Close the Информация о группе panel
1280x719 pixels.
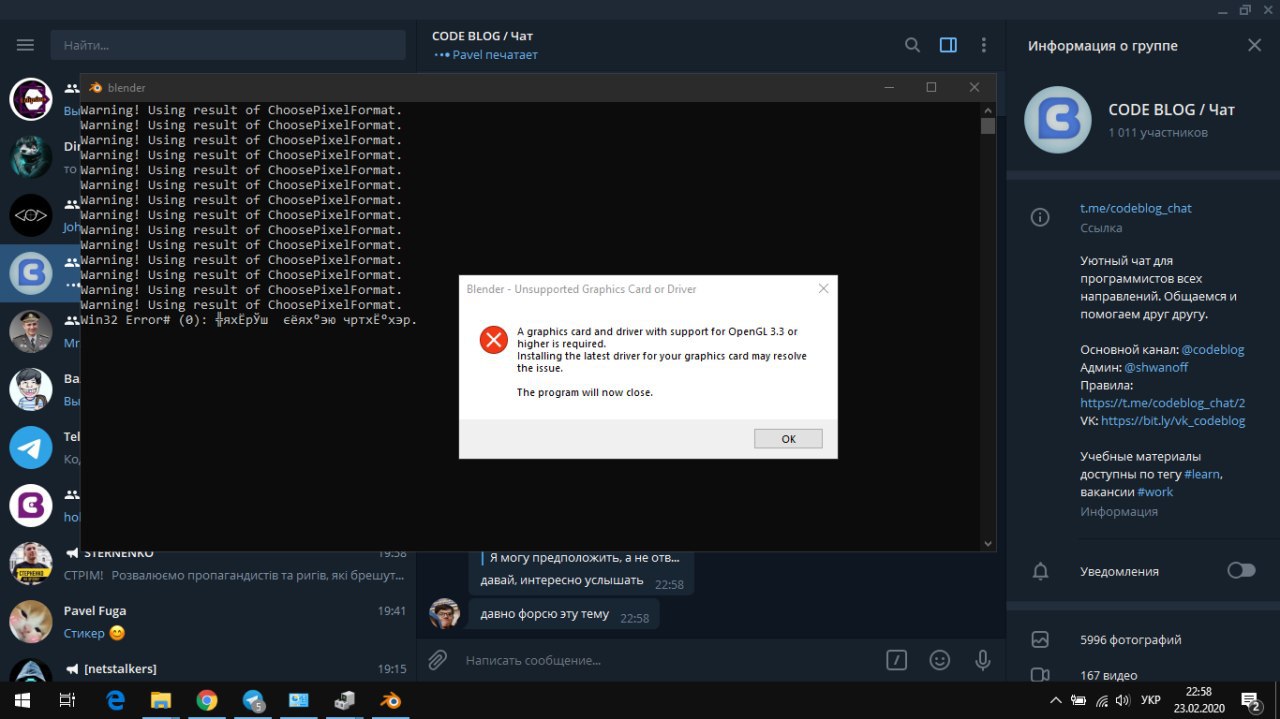tap(1255, 45)
